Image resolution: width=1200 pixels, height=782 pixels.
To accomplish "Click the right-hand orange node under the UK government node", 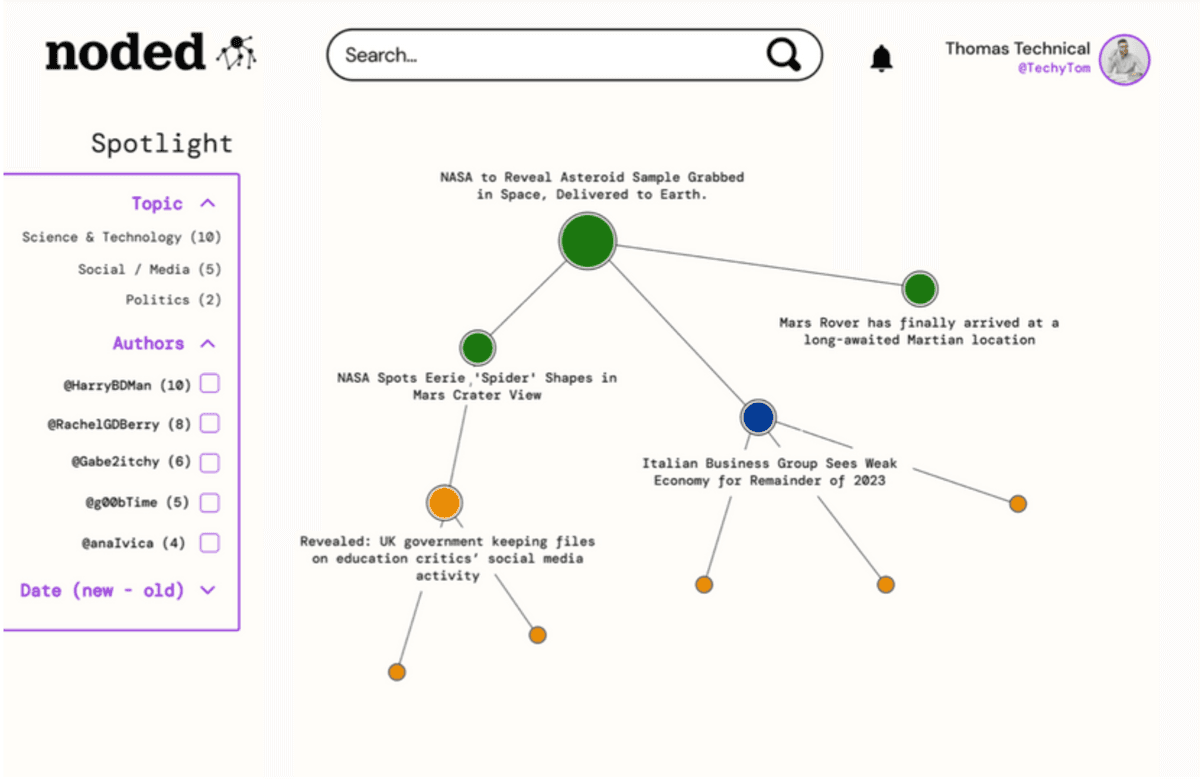I will [x=538, y=635].
